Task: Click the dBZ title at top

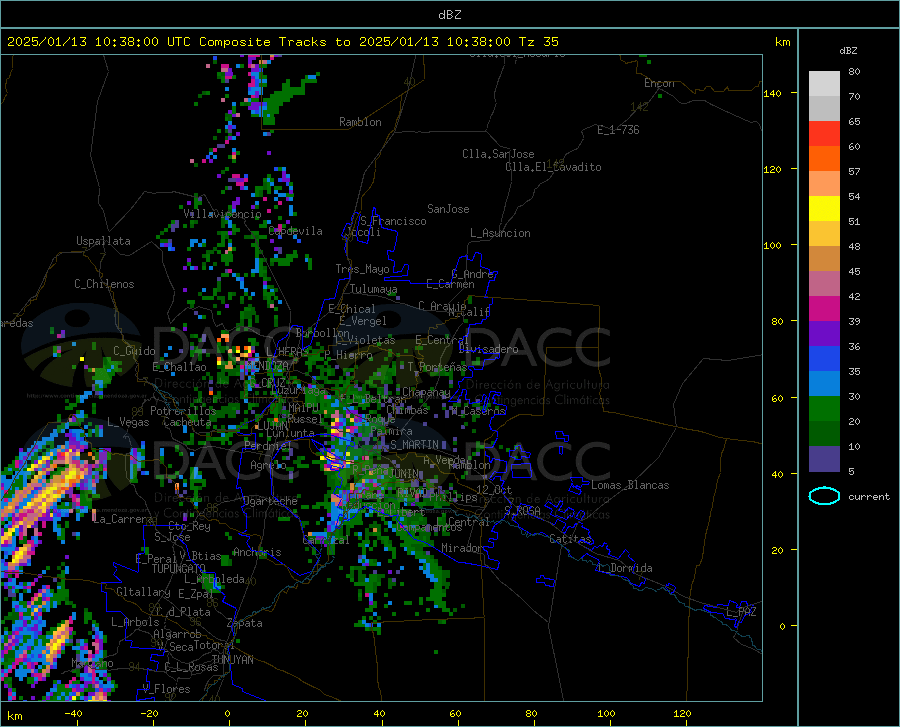Action: [449, 15]
